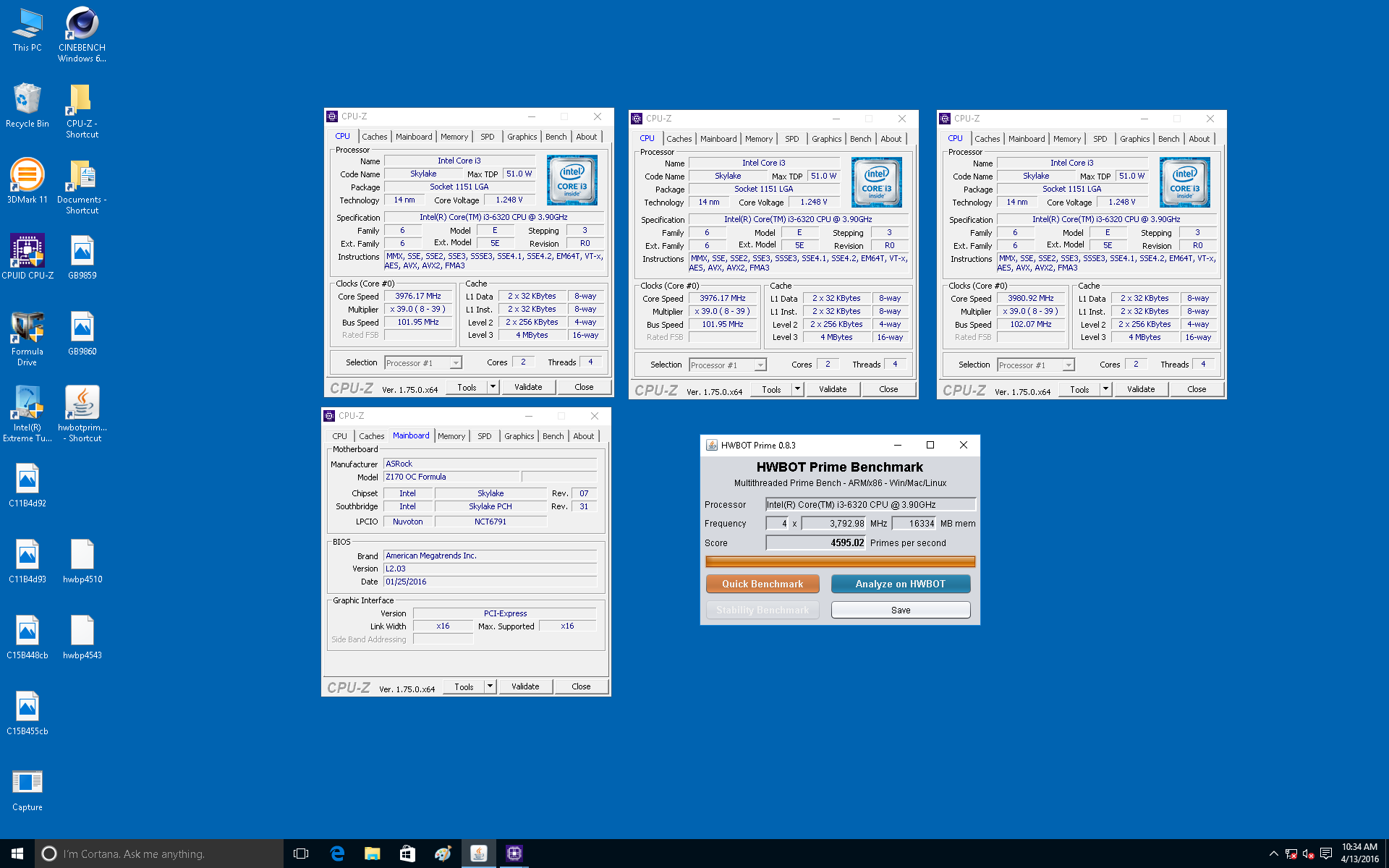Screen dimensions: 1389x868
Task: Open Tools dropdown arrow in first CPU-Z window
Action: tap(493, 387)
